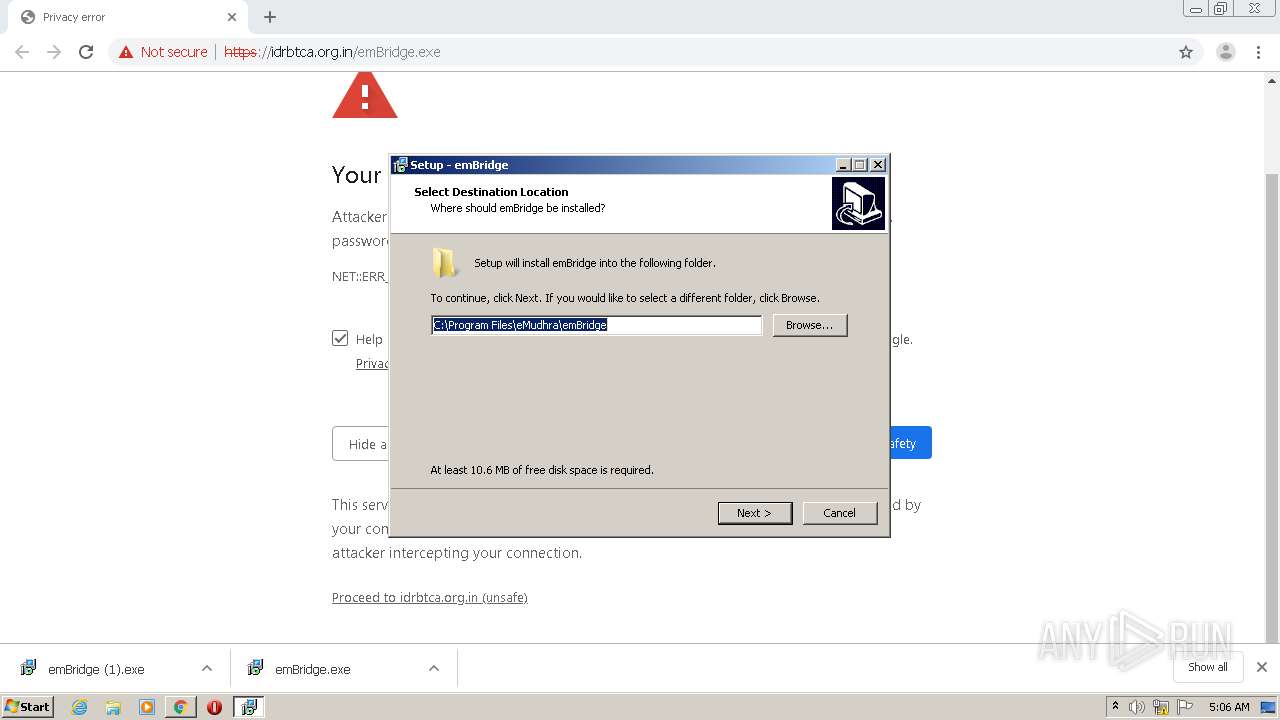Click the blue Back to safety button
Screen dimensions: 1280x720
tap(911, 443)
